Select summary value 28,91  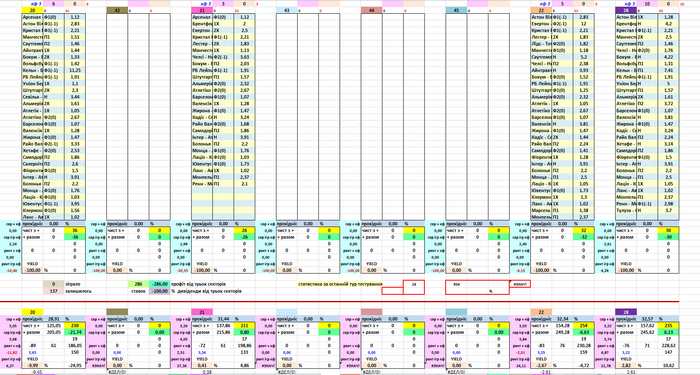(x=54, y=319)
